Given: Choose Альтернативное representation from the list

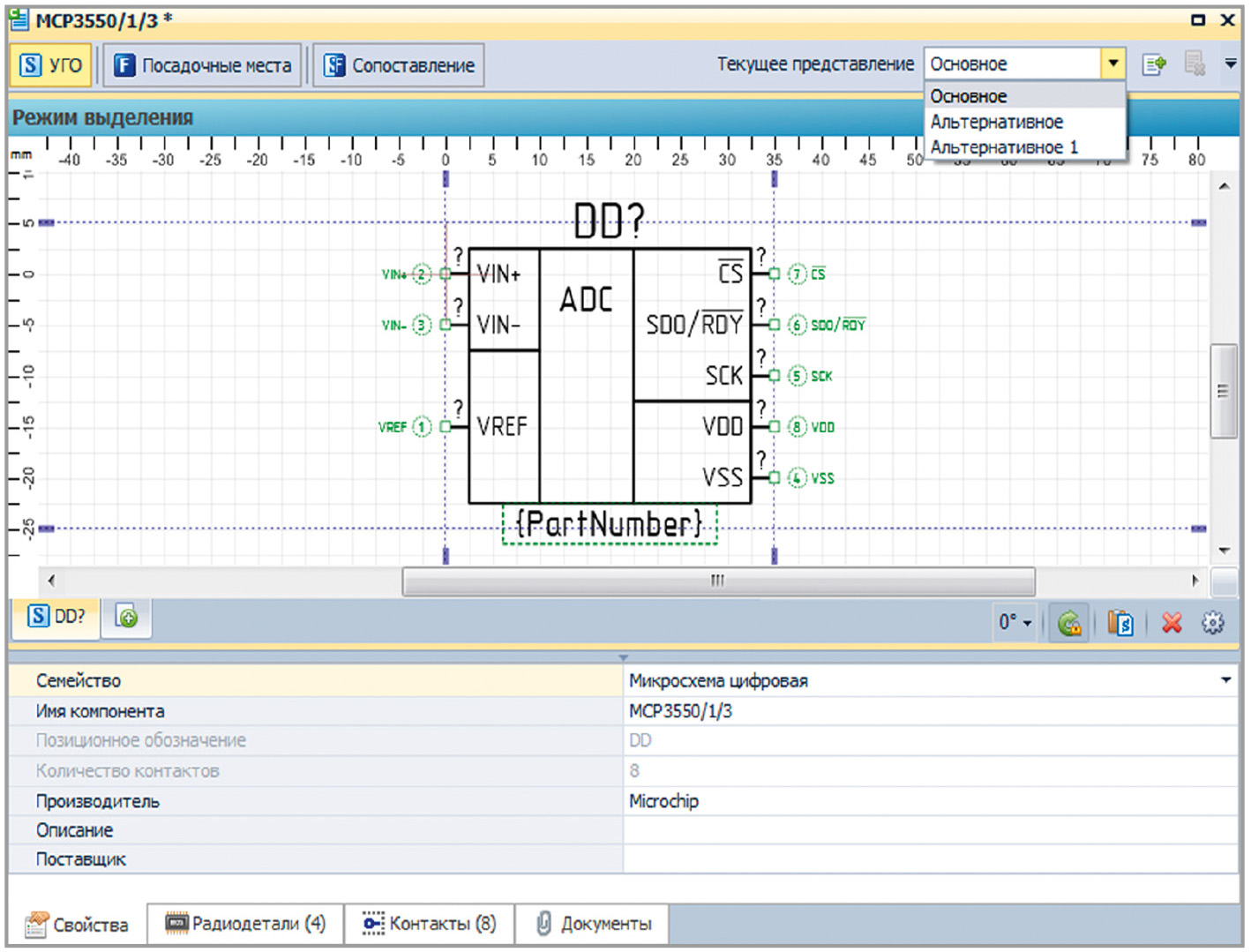Looking at the screenshot, I should pos(1024,122).
